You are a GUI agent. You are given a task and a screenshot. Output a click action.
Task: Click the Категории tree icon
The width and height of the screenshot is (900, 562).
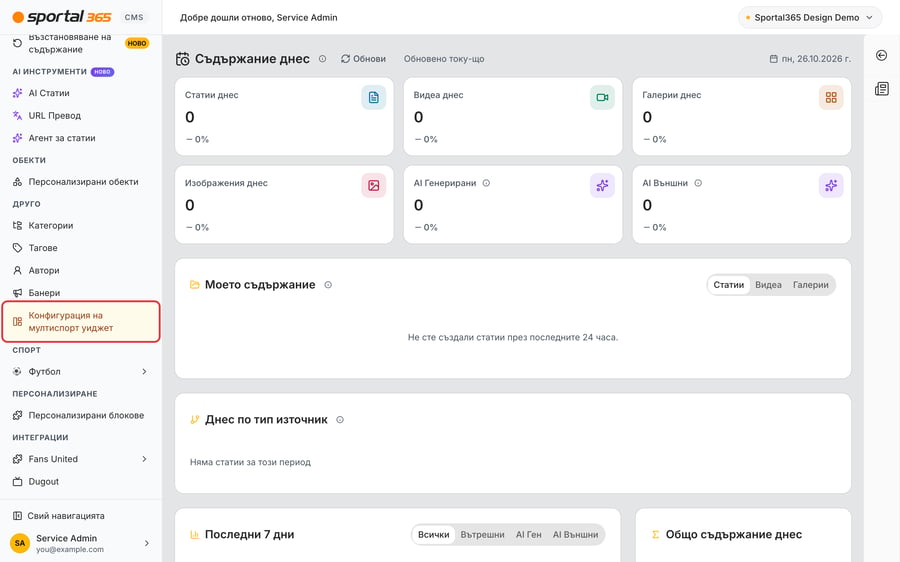click(17, 226)
